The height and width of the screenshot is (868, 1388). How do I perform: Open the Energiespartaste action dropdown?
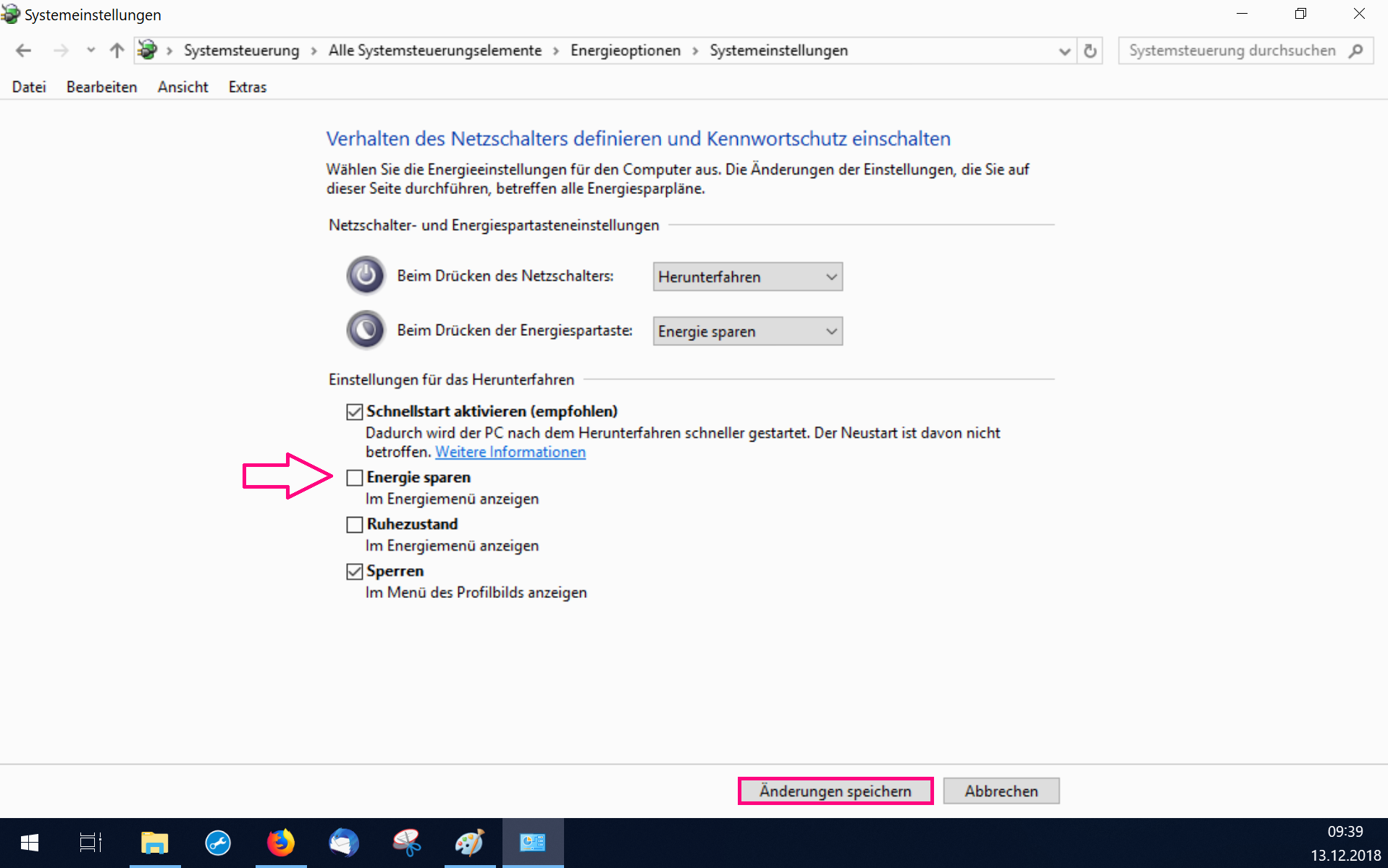747,332
